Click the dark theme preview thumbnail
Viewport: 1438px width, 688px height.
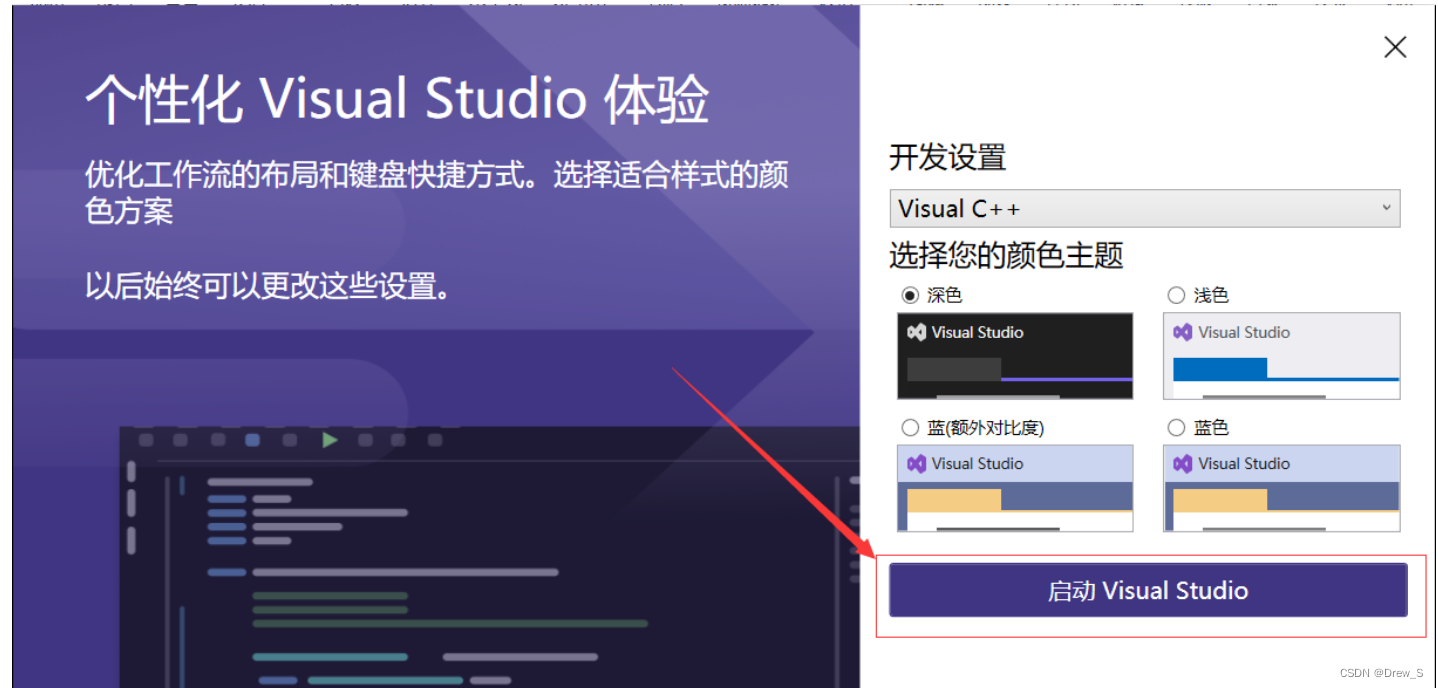click(x=1015, y=356)
